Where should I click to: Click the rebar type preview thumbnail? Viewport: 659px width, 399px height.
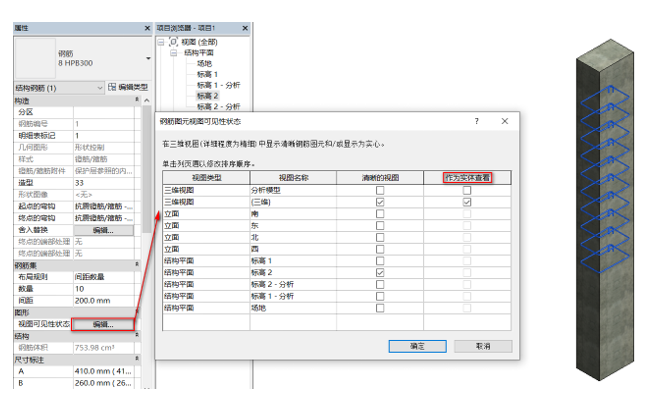35,58
